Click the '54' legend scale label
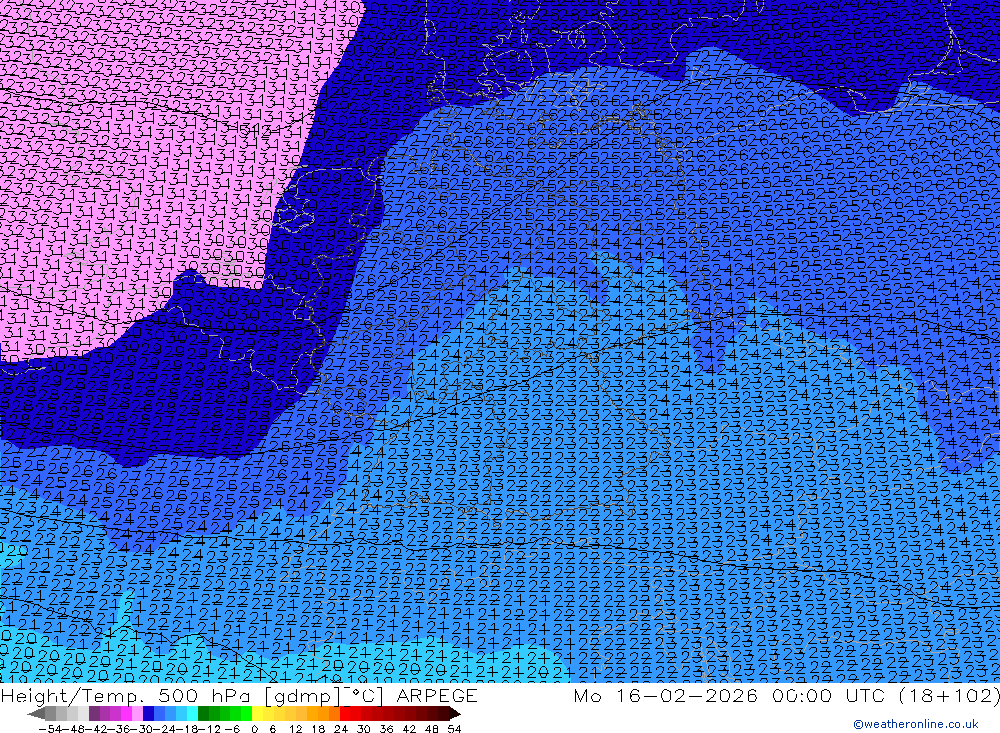 pos(454,729)
